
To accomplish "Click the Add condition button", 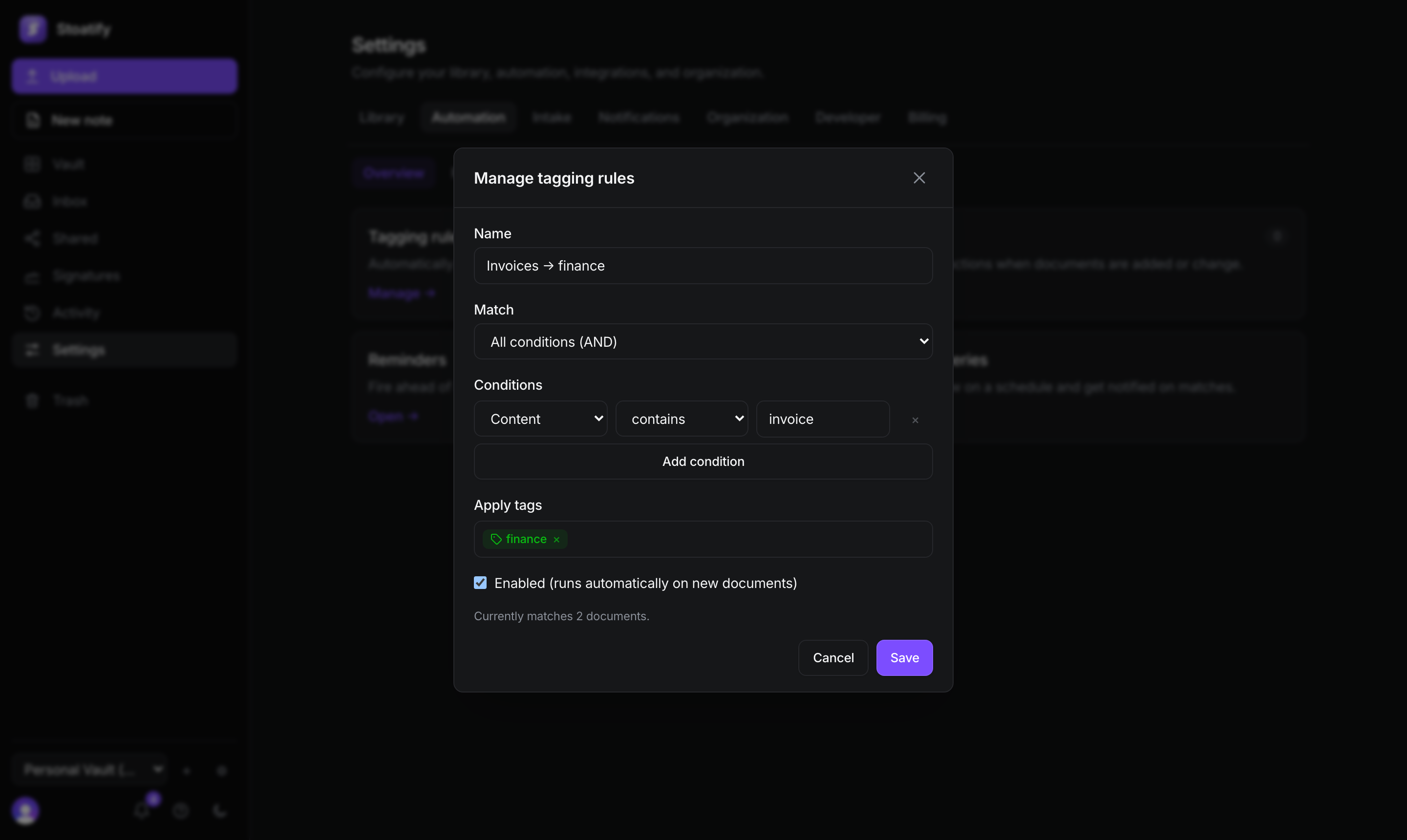I will 703,462.
